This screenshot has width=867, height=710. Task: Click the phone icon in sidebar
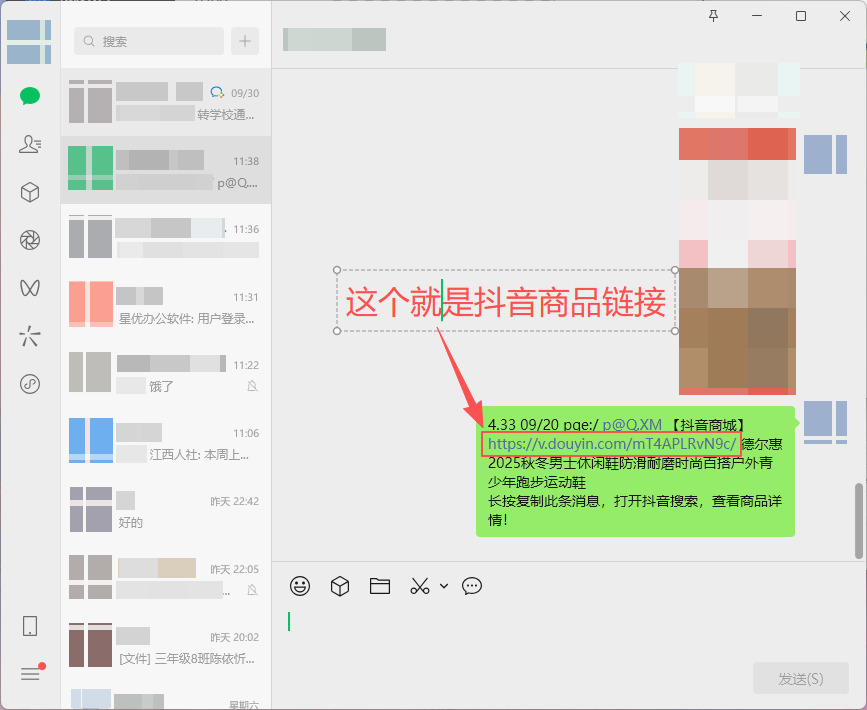tap(30, 627)
